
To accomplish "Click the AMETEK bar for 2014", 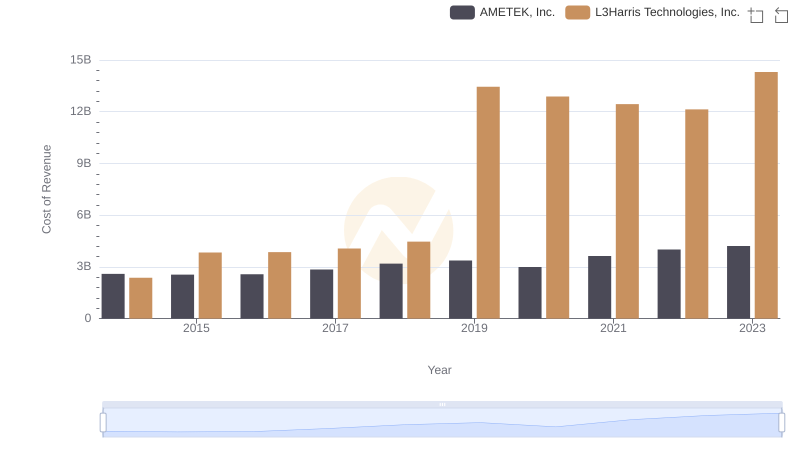I will click(113, 296).
